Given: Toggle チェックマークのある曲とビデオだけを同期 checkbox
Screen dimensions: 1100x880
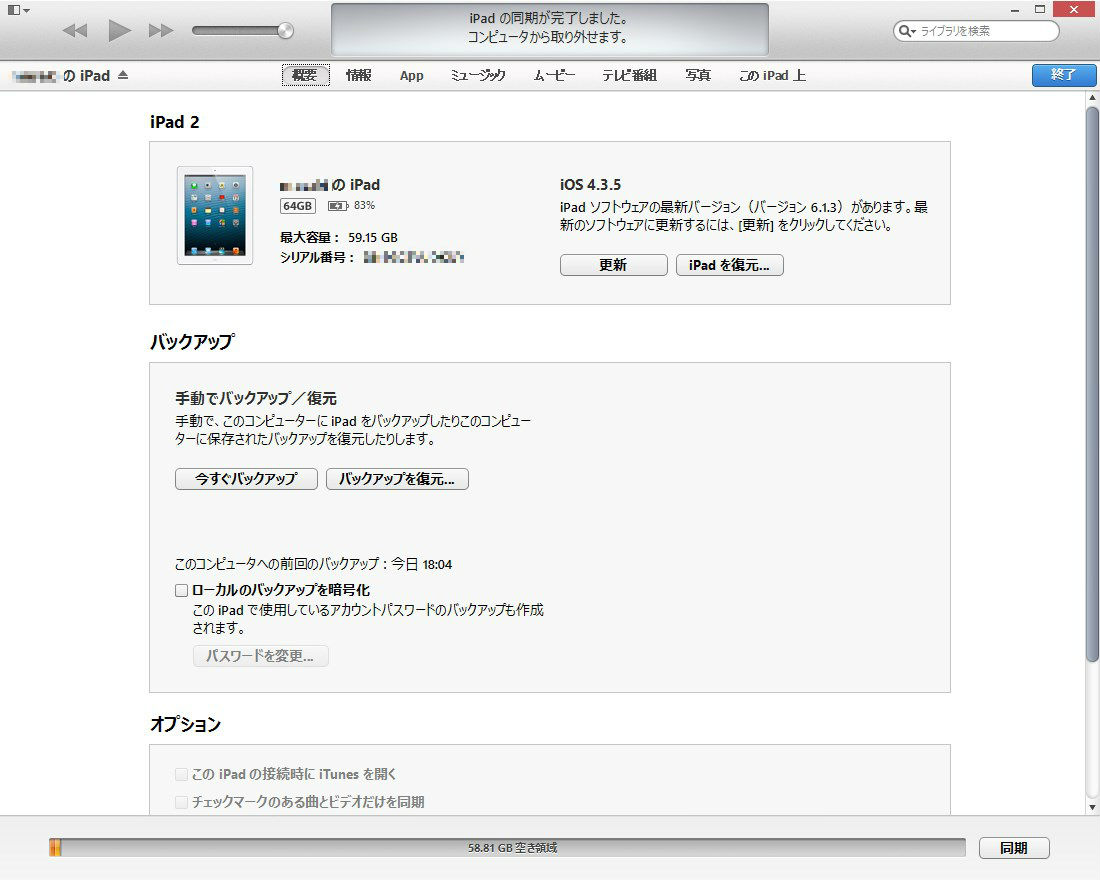Looking at the screenshot, I should pyautogui.click(x=181, y=802).
